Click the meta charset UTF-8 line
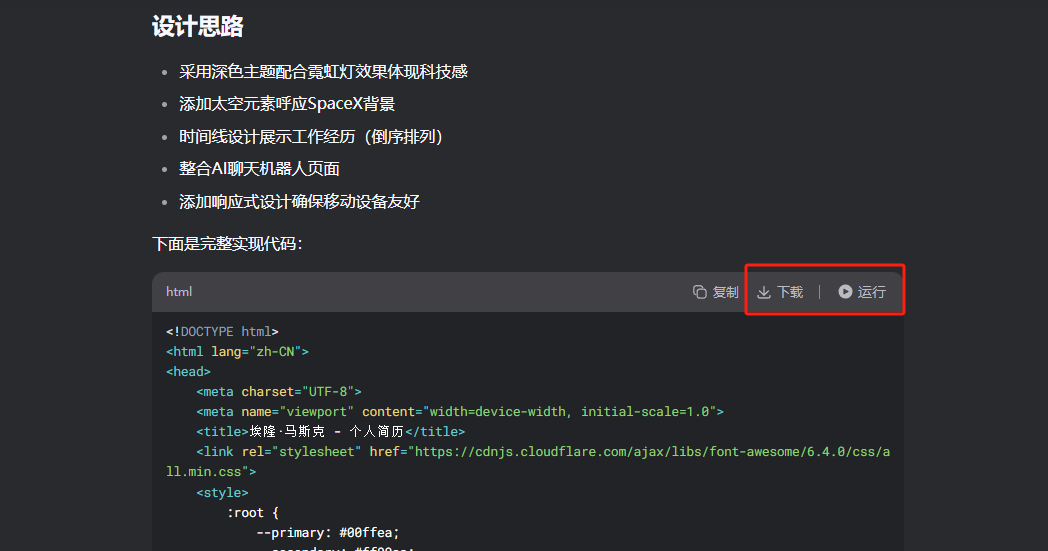1048x551 pixels. click(279, 392)
